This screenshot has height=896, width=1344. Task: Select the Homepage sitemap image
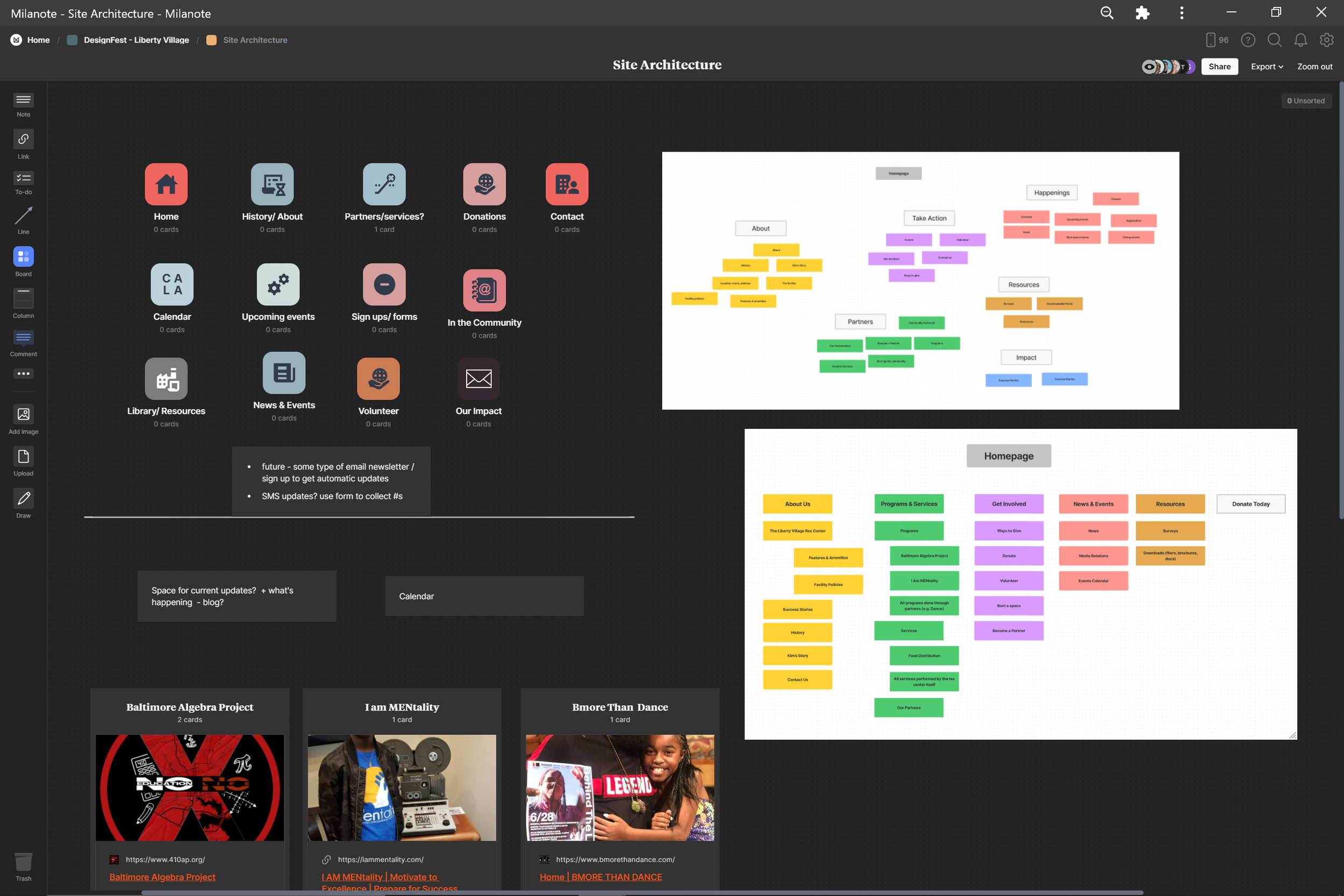(1020, 584)
